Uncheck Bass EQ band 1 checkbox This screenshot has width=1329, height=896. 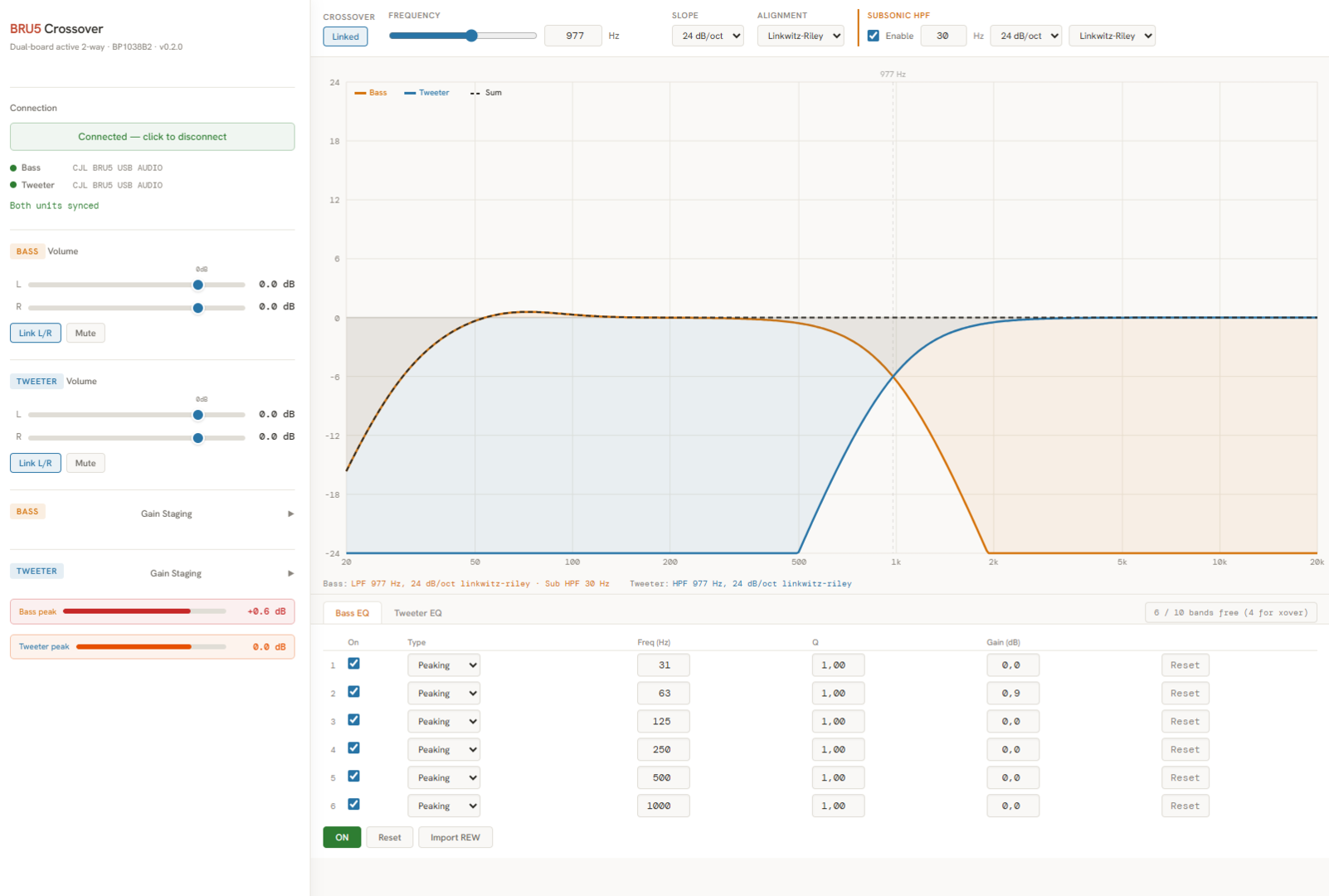pos(353,664)
